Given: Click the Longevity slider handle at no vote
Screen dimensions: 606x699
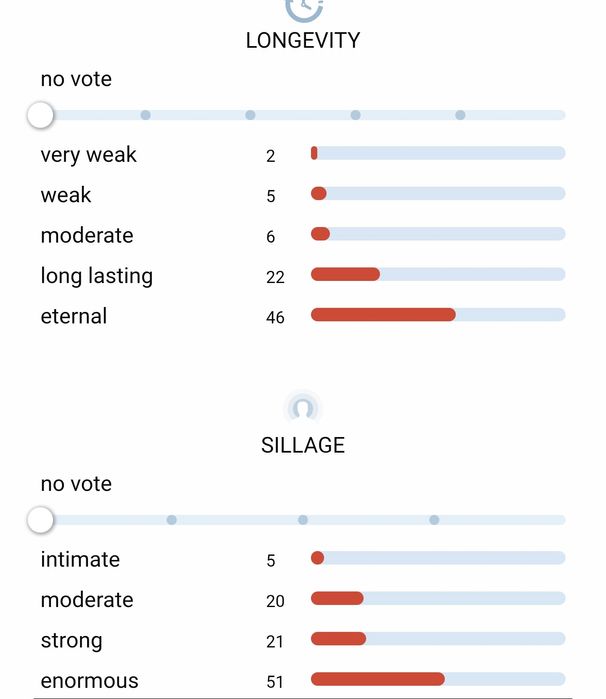Looking at the screenshot, I should 40,115.
